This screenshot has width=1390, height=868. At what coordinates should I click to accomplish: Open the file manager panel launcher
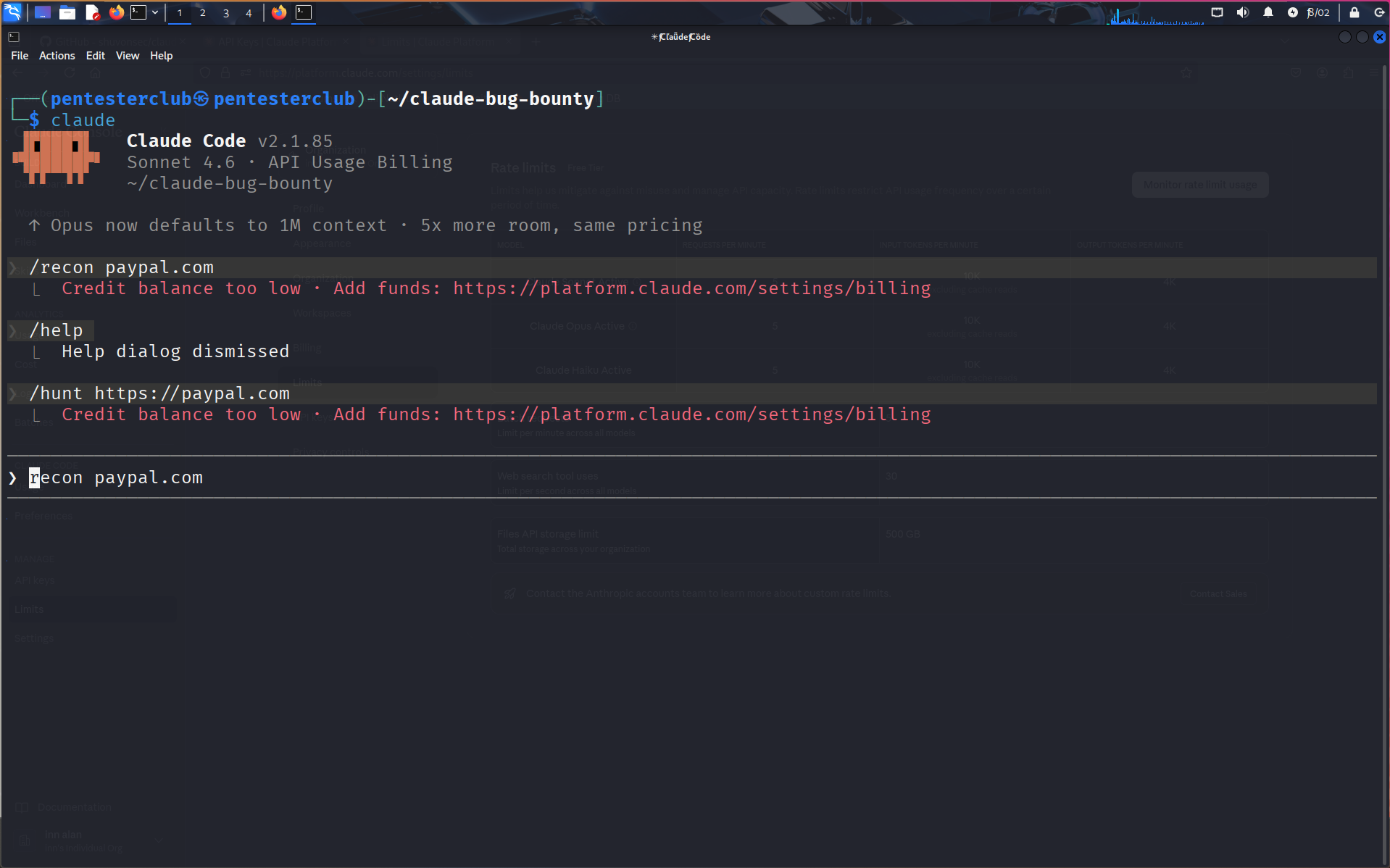pos(67,12)
